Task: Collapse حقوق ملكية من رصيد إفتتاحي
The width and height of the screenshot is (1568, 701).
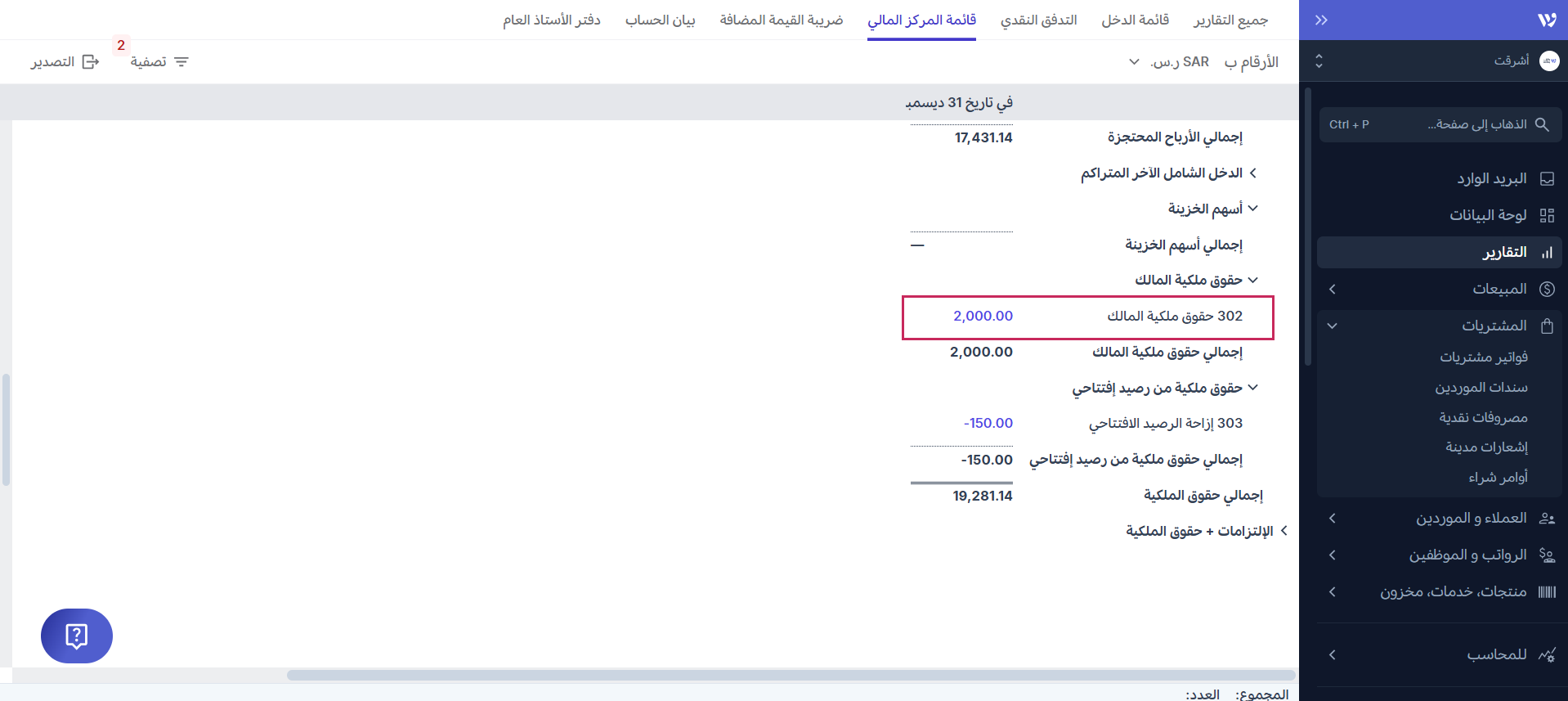Action: pyautogui.click(x=1253, y=387)
